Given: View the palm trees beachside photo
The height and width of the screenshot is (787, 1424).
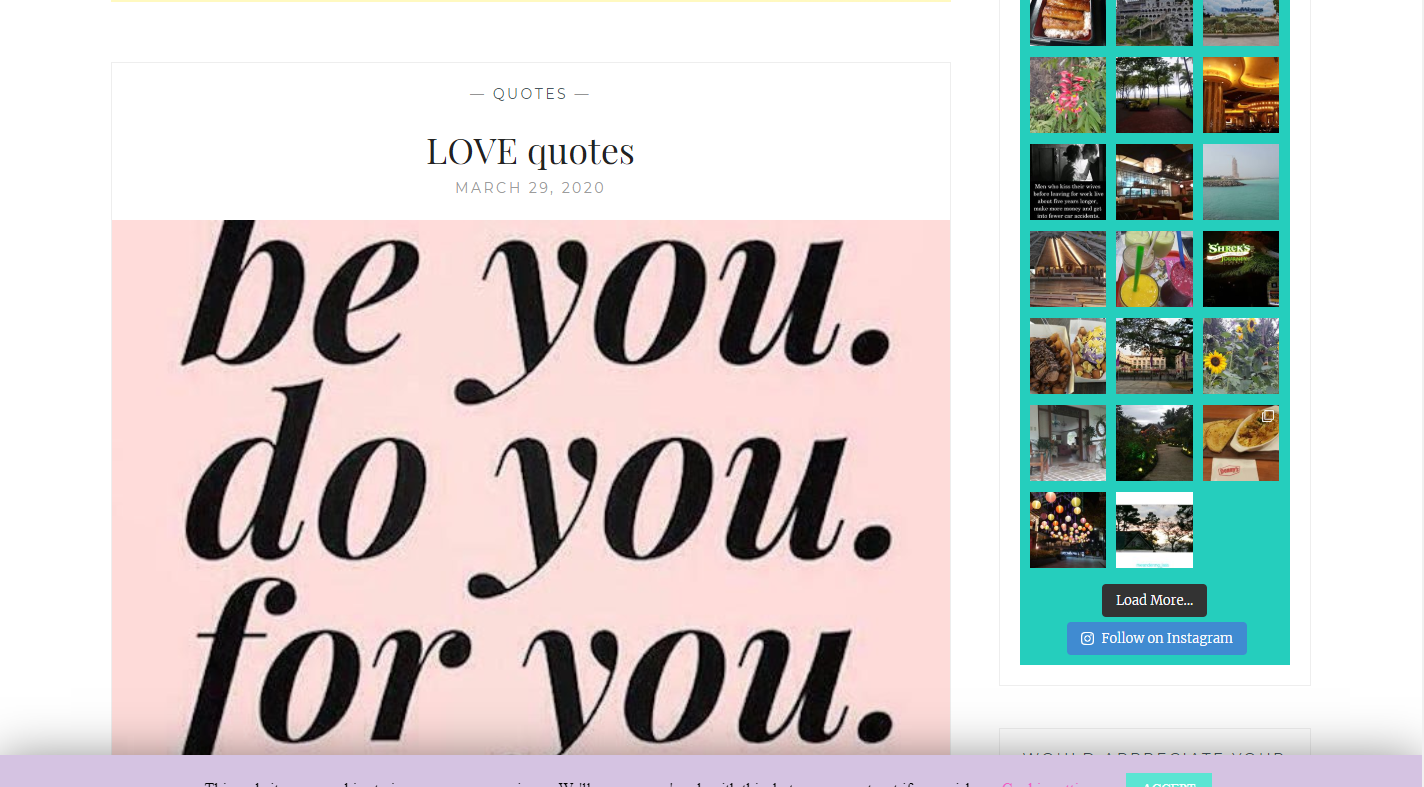Looking at the screenshot, I should tap(1154, 95).
